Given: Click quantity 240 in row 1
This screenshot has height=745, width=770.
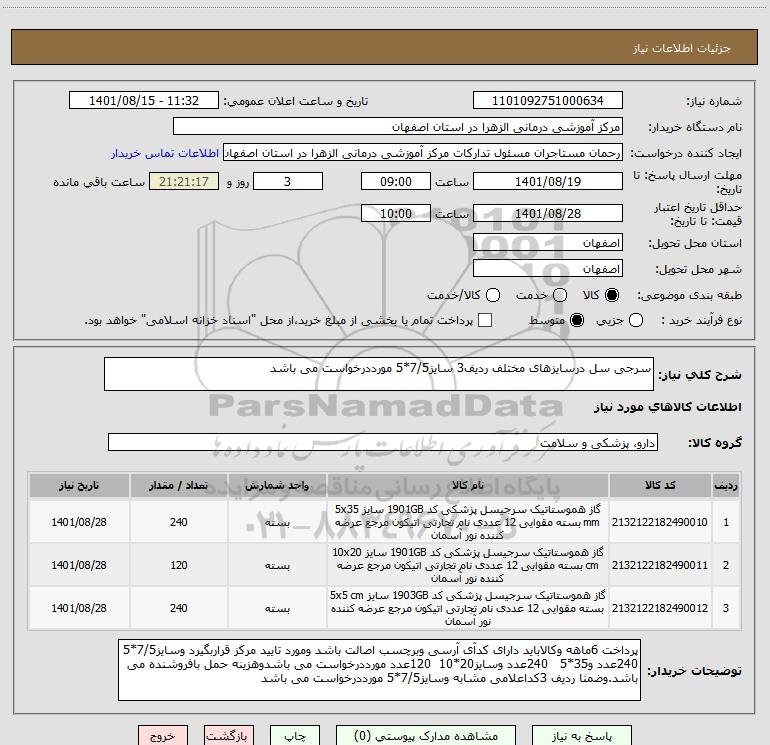Looking at the screenshot, I should [x=179, y=522].
